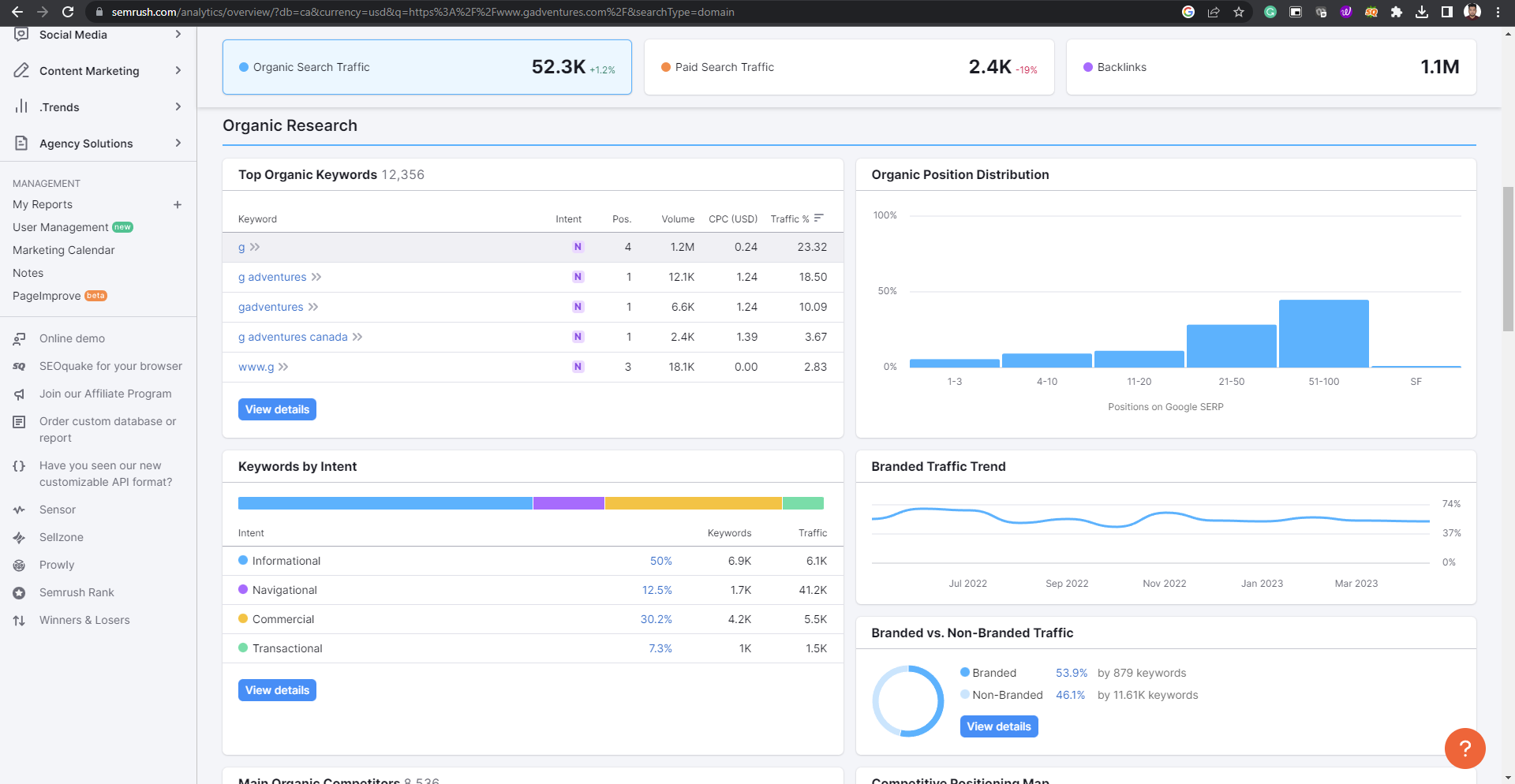Click the Non-Branded 46.1% link

(1071, 695)
